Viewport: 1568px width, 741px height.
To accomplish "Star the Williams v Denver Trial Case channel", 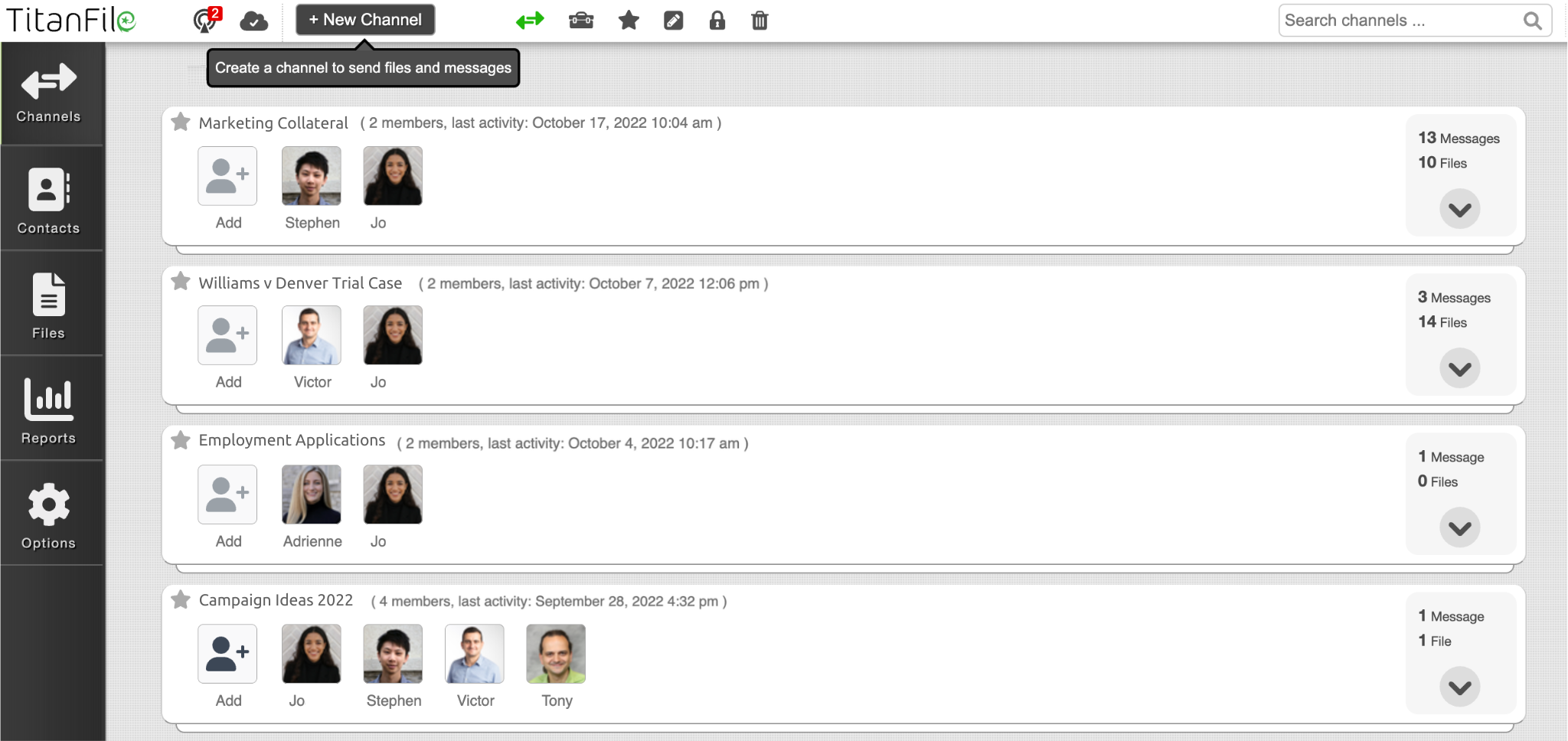I will click(181, 282).
